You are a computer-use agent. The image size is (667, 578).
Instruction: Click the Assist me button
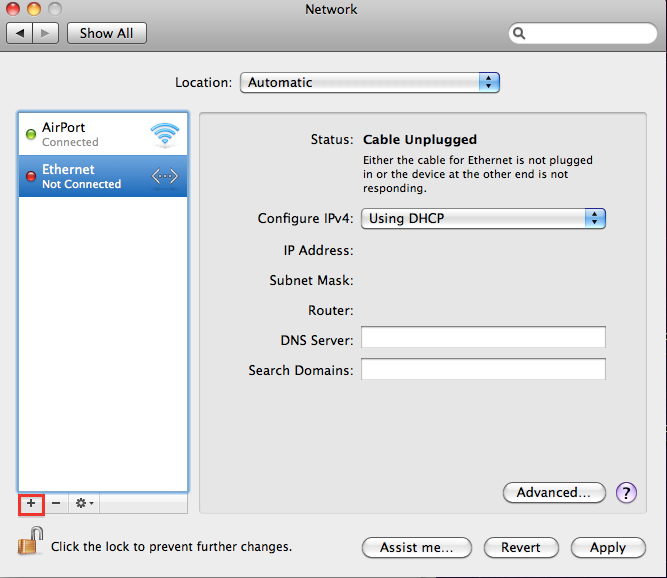pyautogui.click(x=416, y=547)
